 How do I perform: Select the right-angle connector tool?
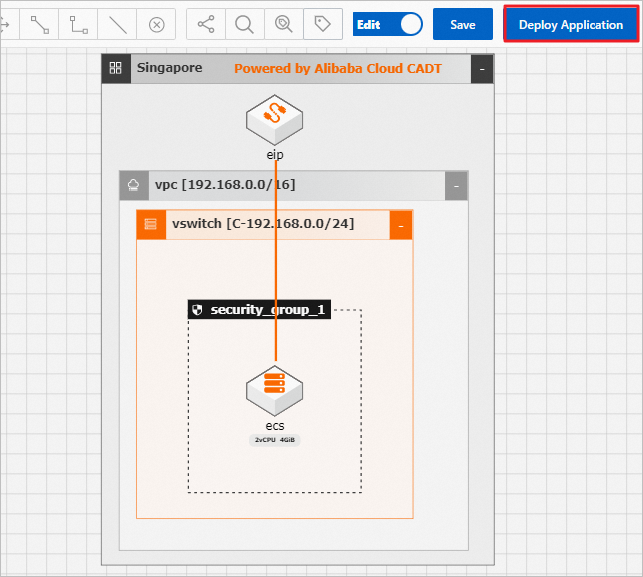point(78,25)
